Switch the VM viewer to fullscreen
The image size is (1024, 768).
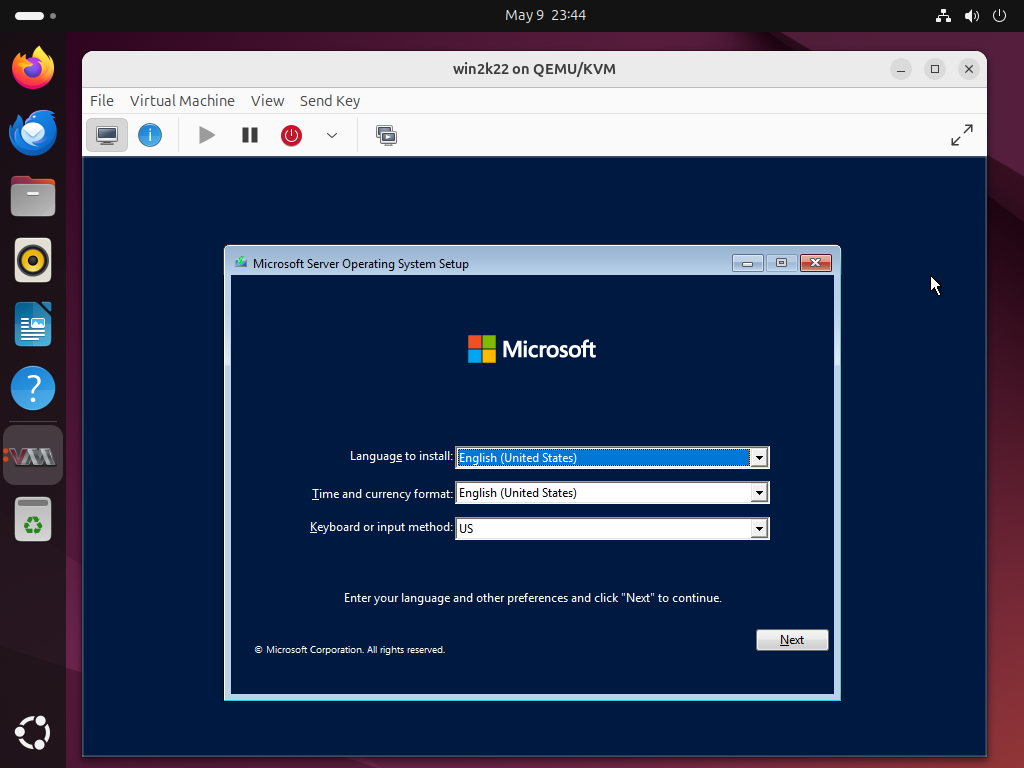[x=961, y=135]
